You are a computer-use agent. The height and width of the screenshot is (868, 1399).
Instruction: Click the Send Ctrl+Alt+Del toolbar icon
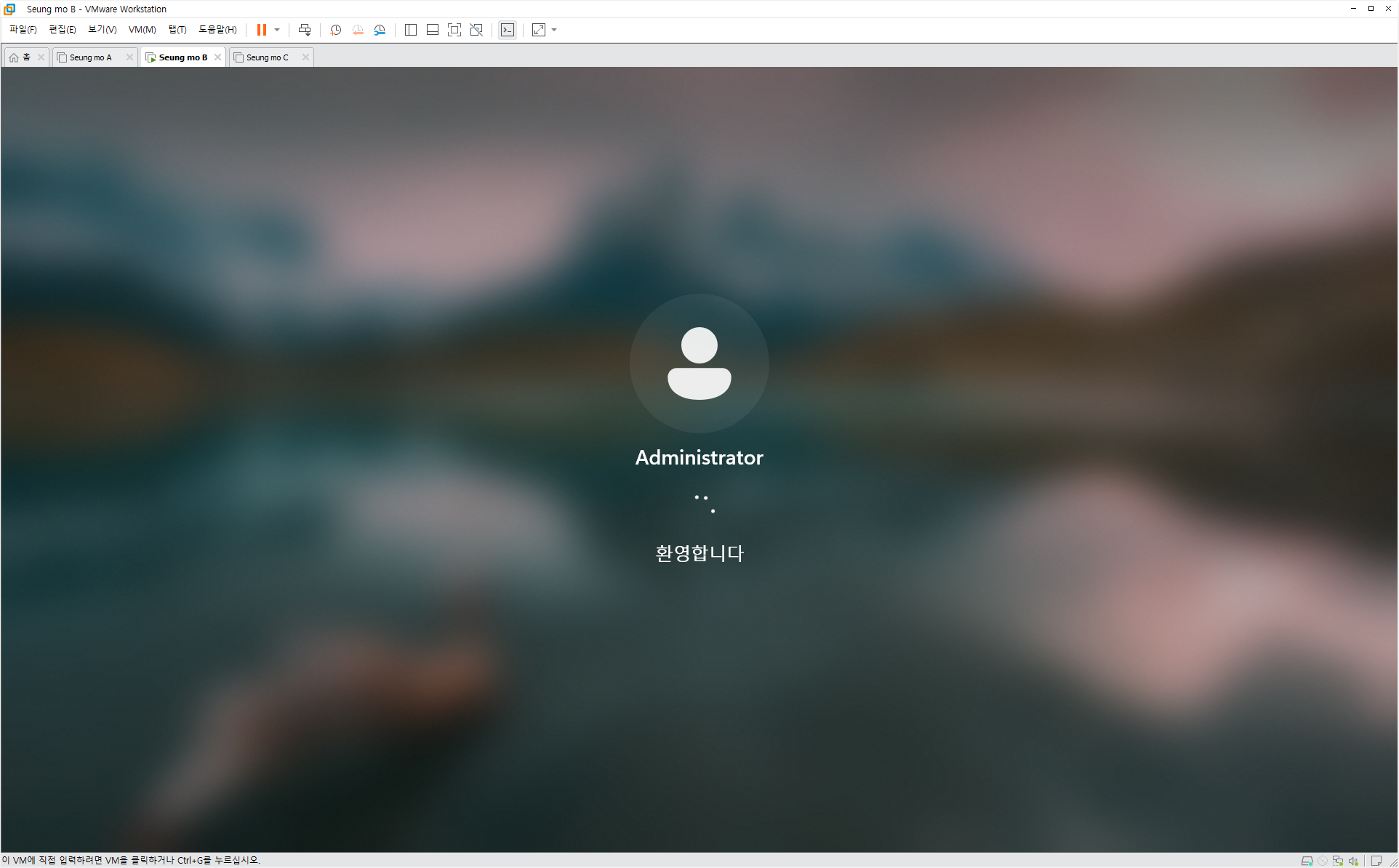click(x=305, y=30)
